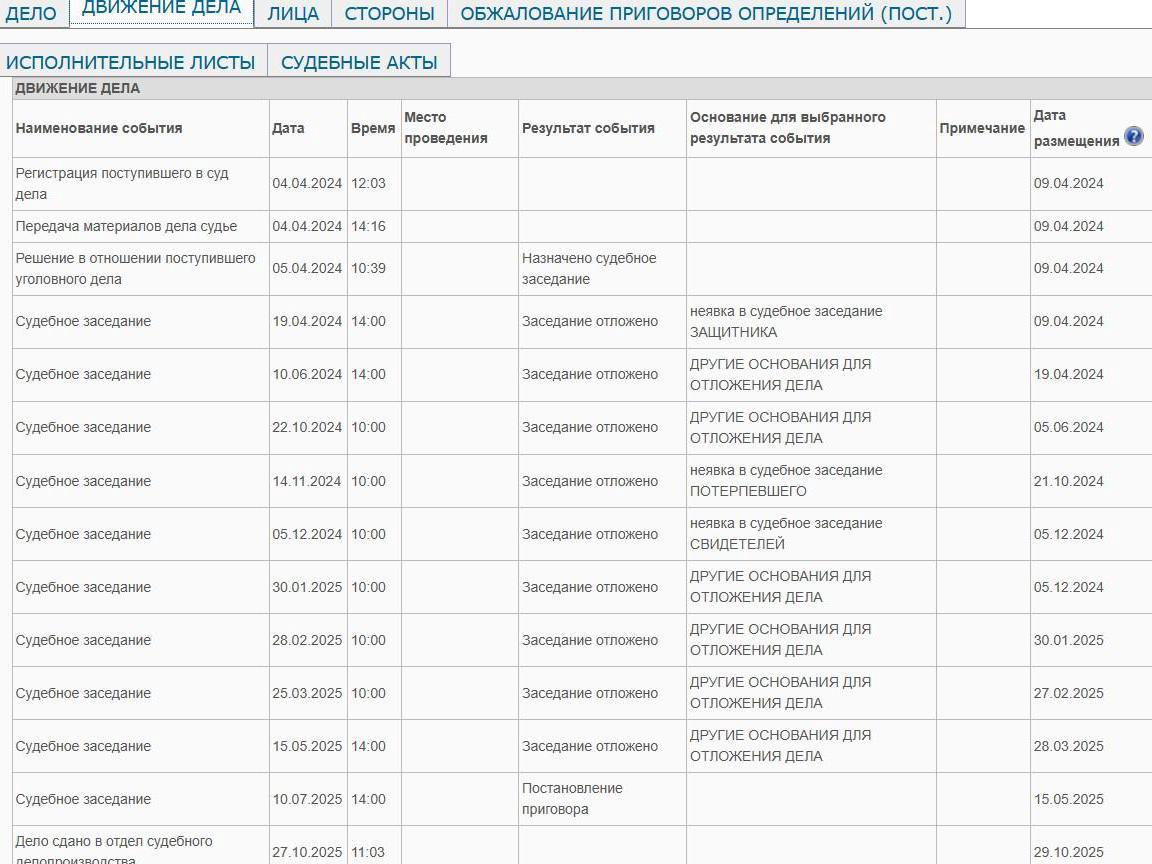Screen dimensions: 1152x864
Task: Click the Назначено судебное заседание result cell
Action: pos(589,268)
